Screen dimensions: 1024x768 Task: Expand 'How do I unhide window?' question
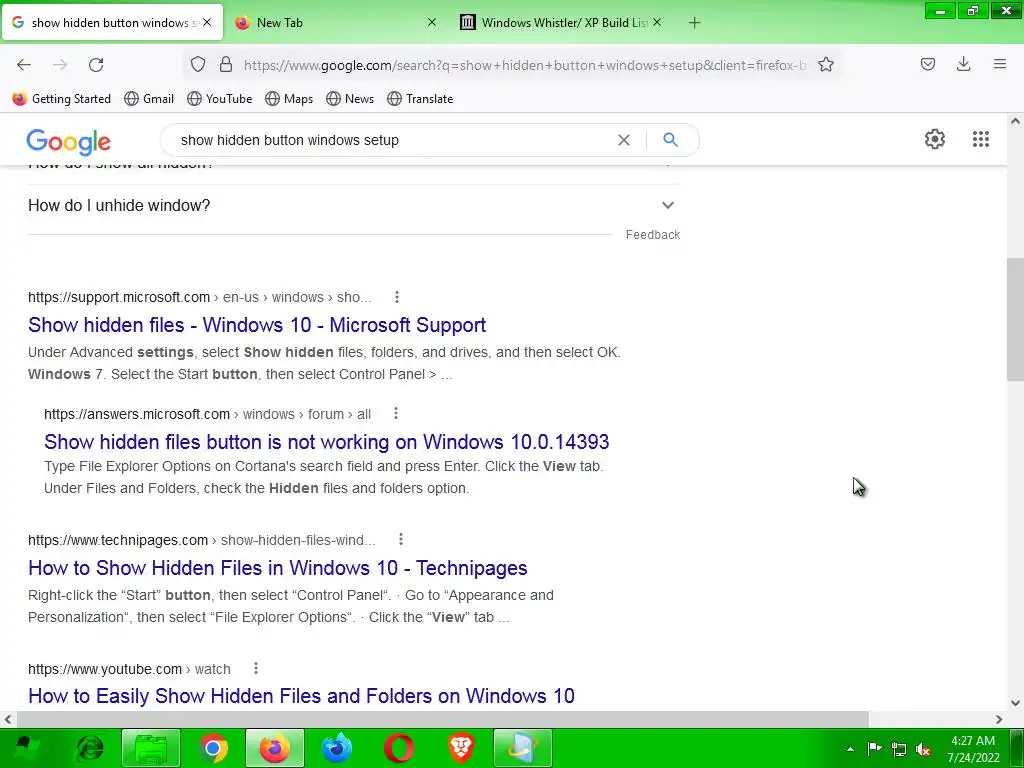(x=354, y=205)
